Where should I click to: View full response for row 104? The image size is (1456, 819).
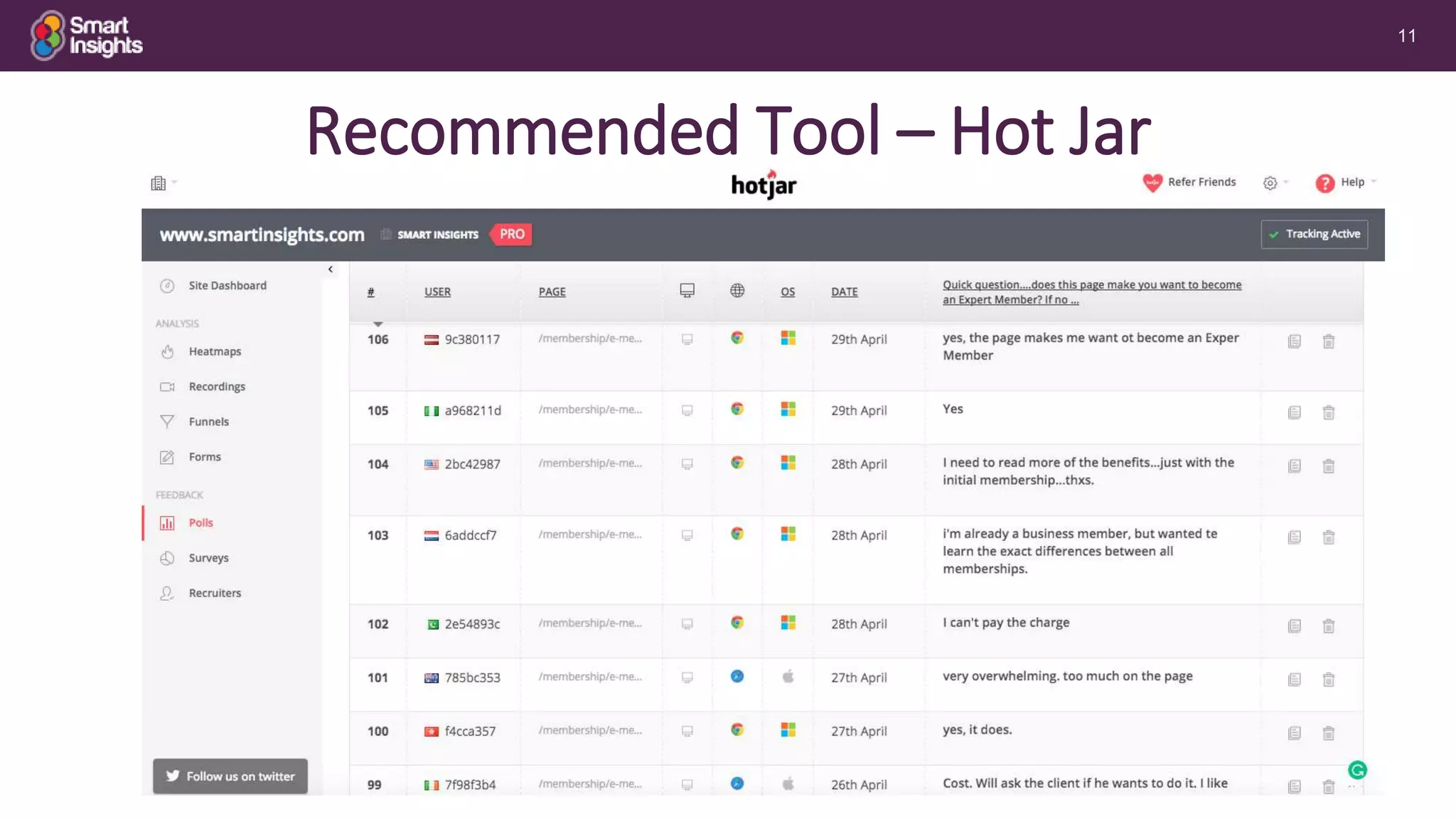[x=1295, y=466]
